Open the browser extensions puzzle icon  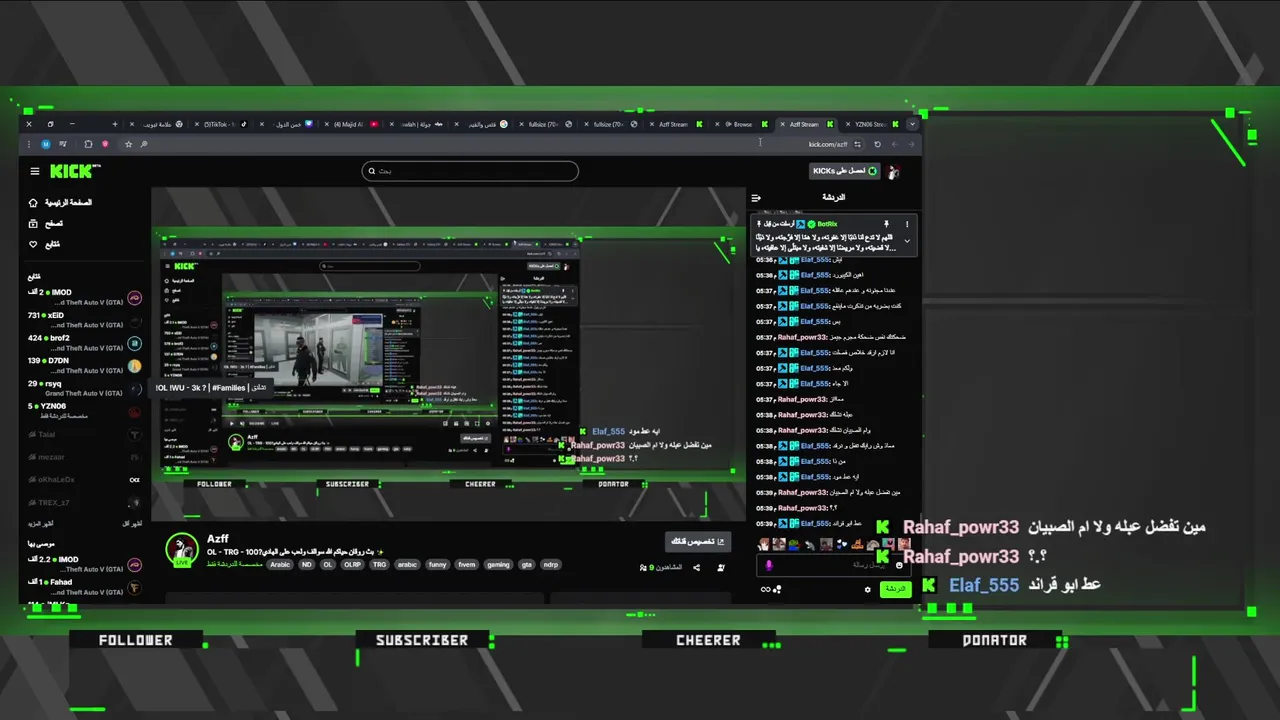88,144
